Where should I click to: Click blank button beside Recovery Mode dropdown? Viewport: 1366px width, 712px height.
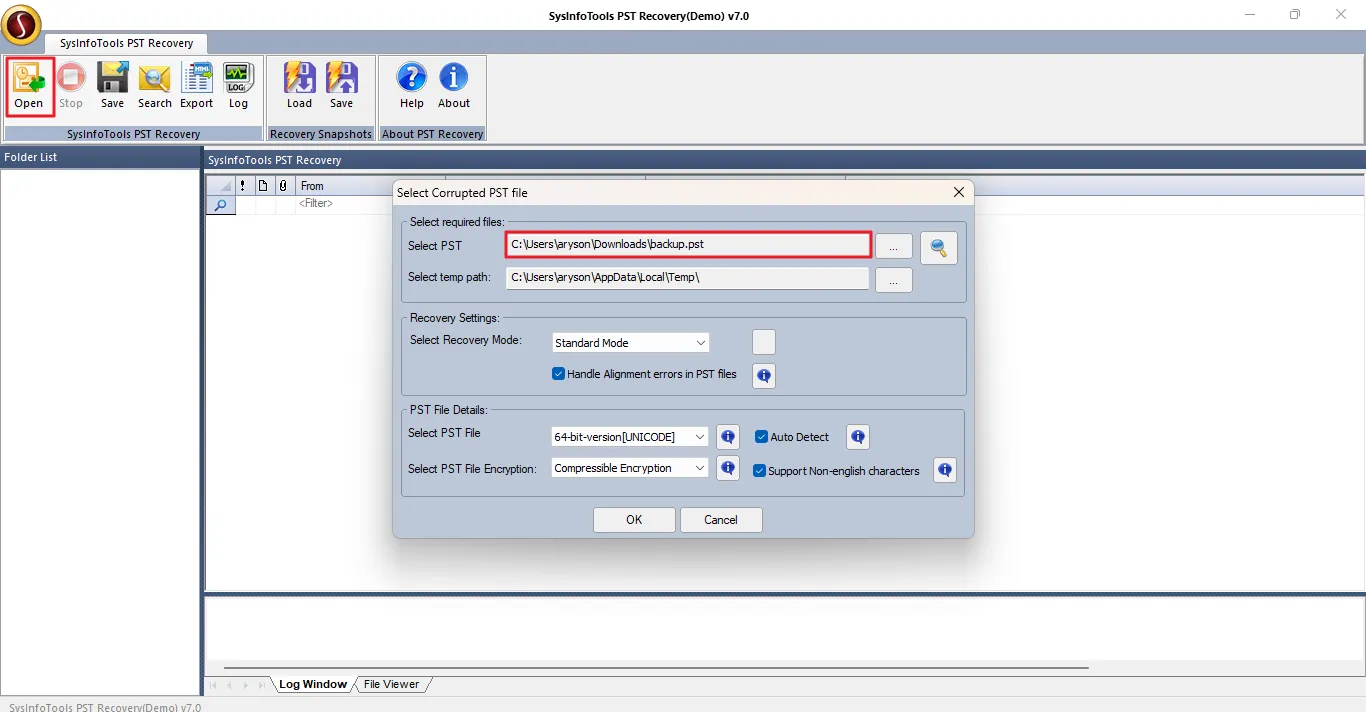coord(764,342)
